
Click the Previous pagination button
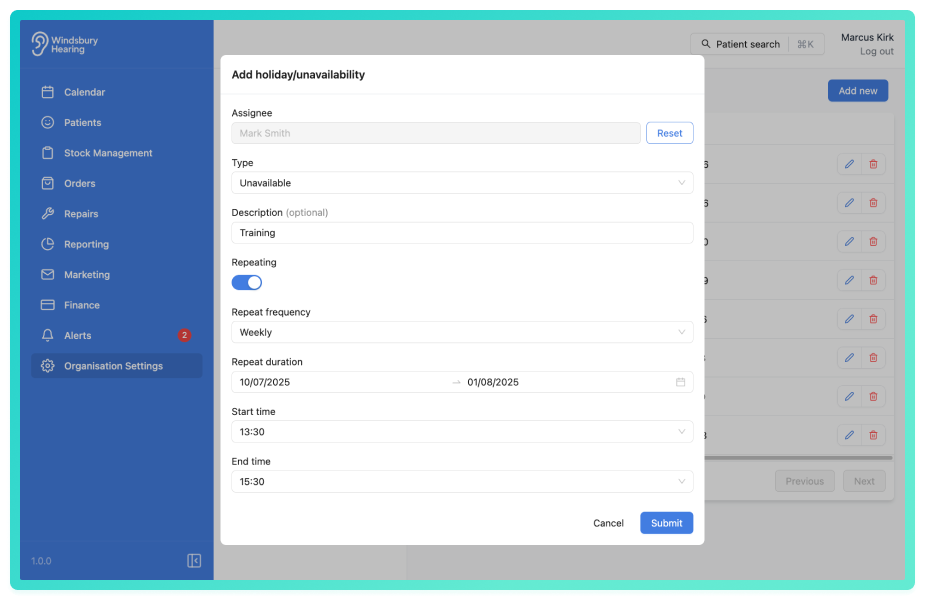tap(805, 481)
